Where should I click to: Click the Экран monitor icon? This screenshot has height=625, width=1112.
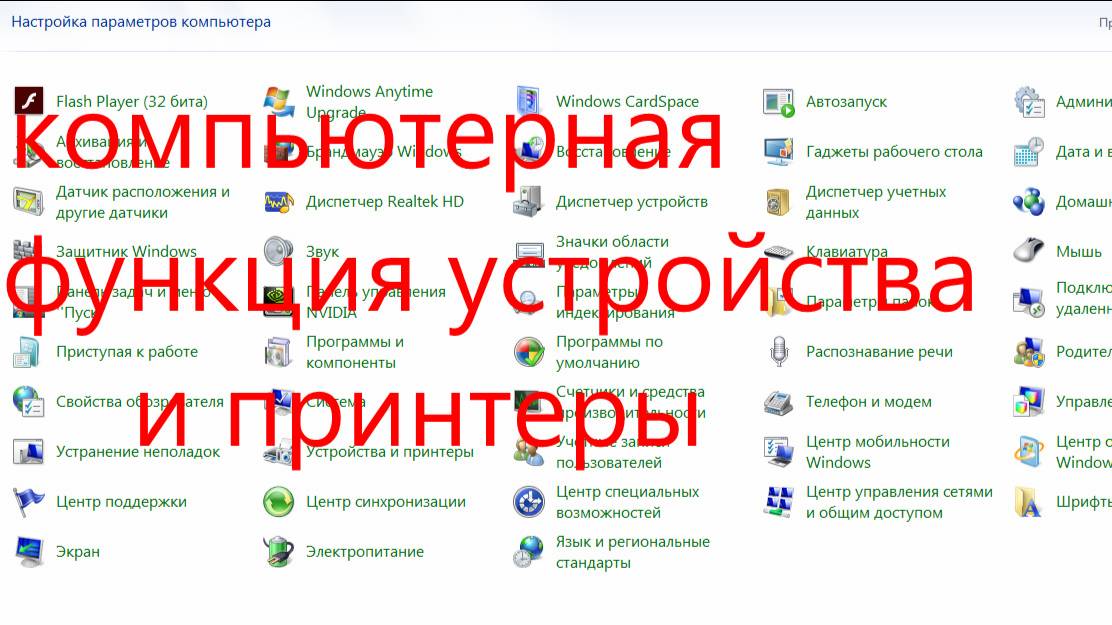coord(29,551)
